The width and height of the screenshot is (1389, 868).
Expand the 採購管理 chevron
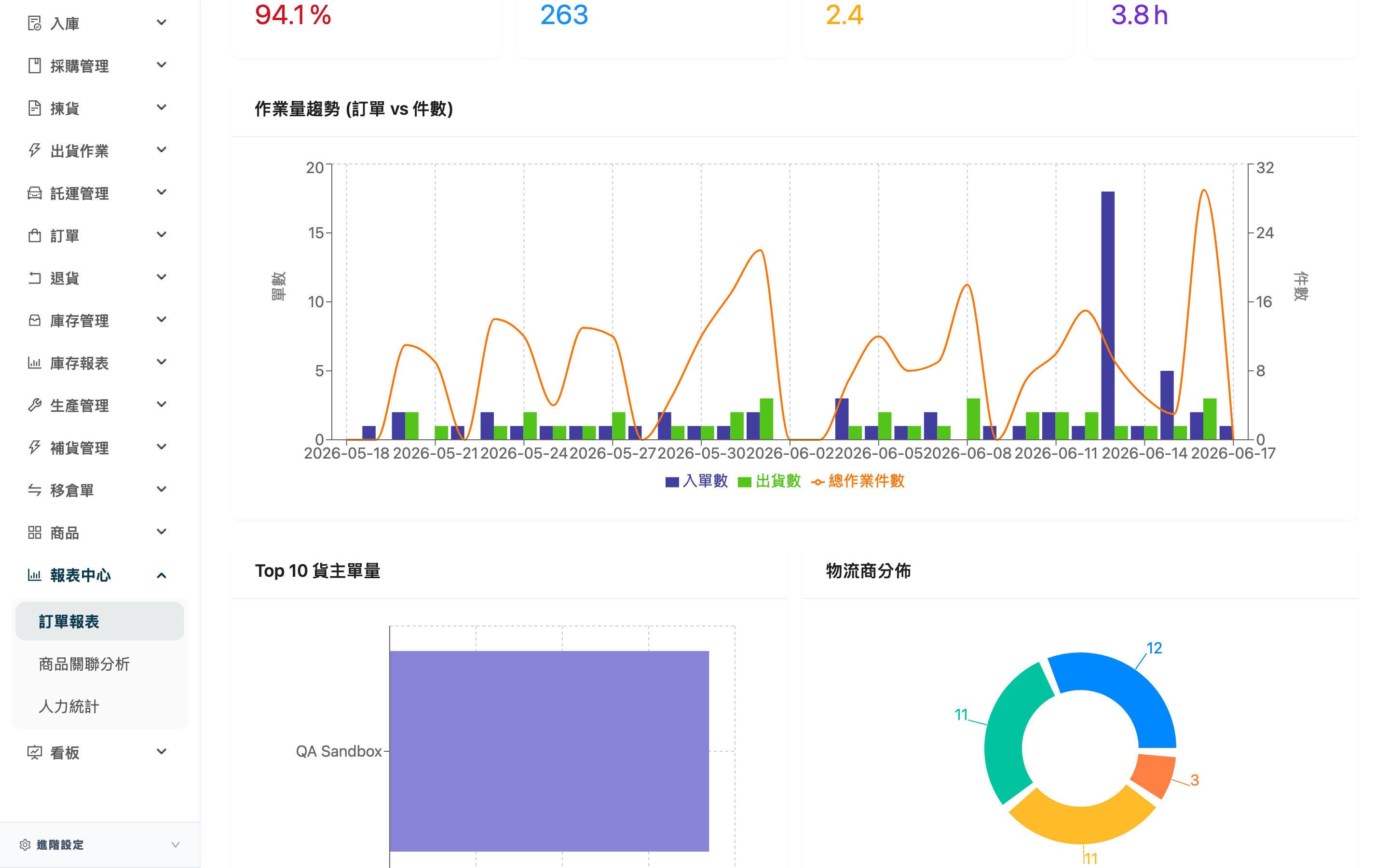pyautogui.click(x=162, y=66)
